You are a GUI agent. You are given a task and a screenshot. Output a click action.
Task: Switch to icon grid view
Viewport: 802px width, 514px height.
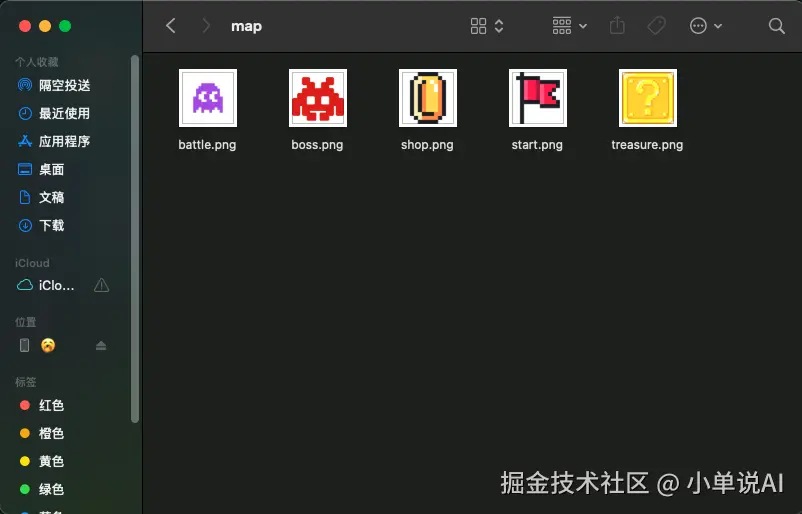pos(478,26)
